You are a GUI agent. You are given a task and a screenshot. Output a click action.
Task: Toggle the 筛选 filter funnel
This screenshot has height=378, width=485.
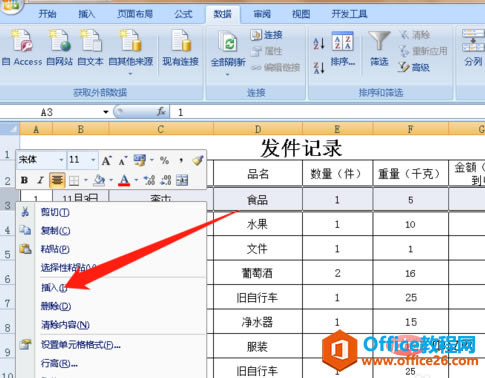379,49
